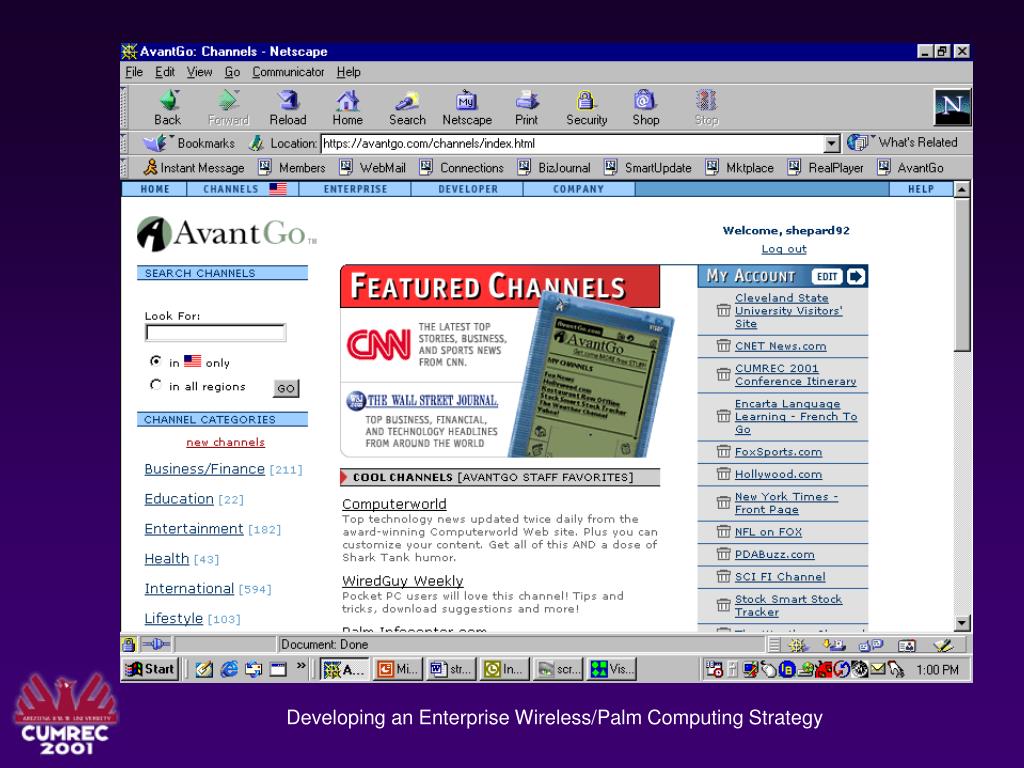Screen dimensions: 1024x768
Task: Click the EDIT button in My Account
Action: pos(827,276)
